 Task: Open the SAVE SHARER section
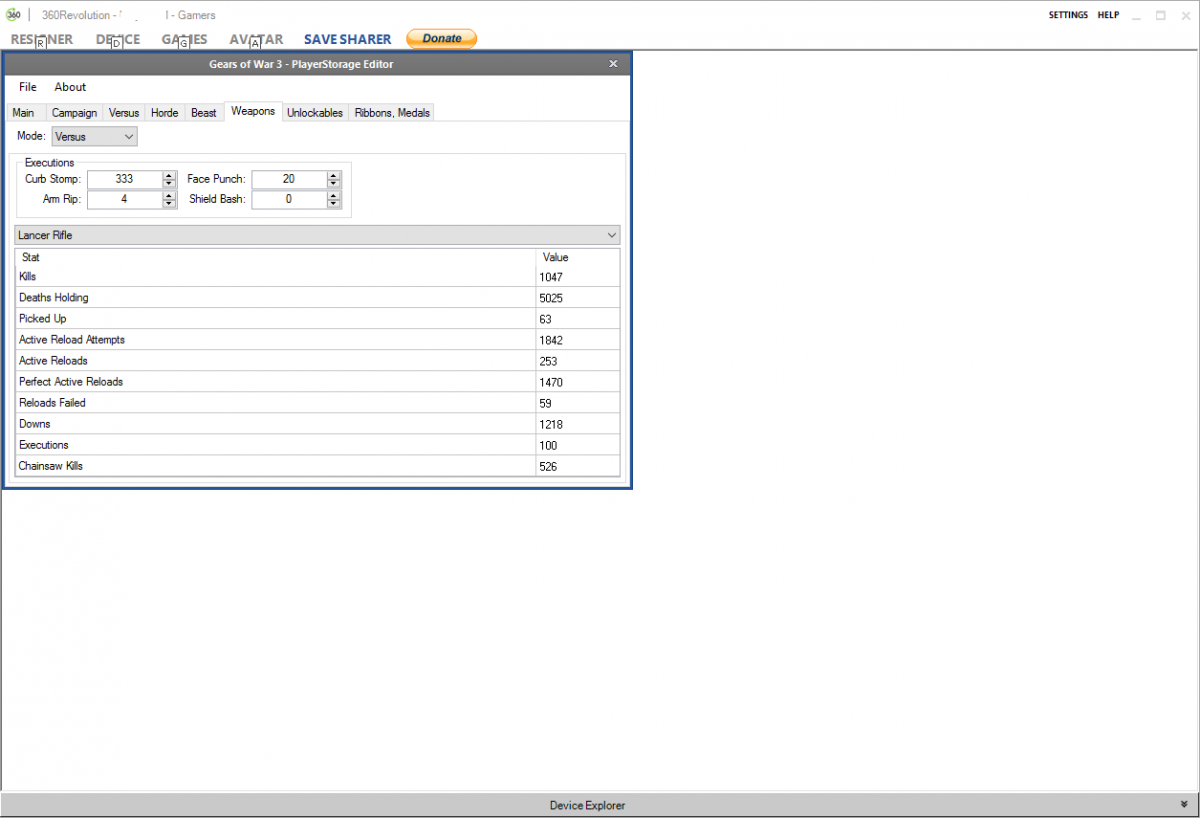point(348,40)
